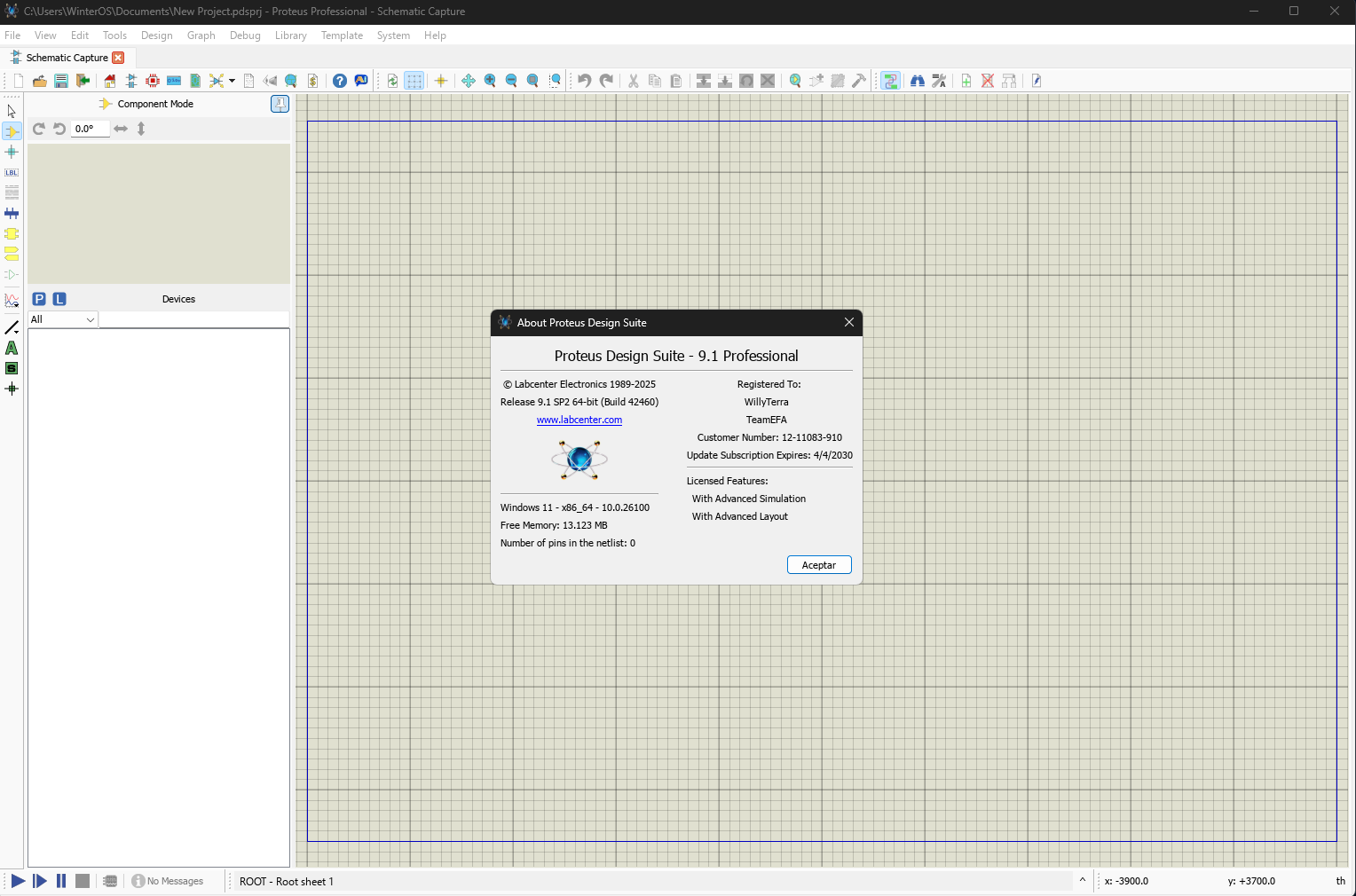This screenshot has height=896, width=1356.
Task: Select the Wire Label LBL tool
Action: [x=12, y=172]
